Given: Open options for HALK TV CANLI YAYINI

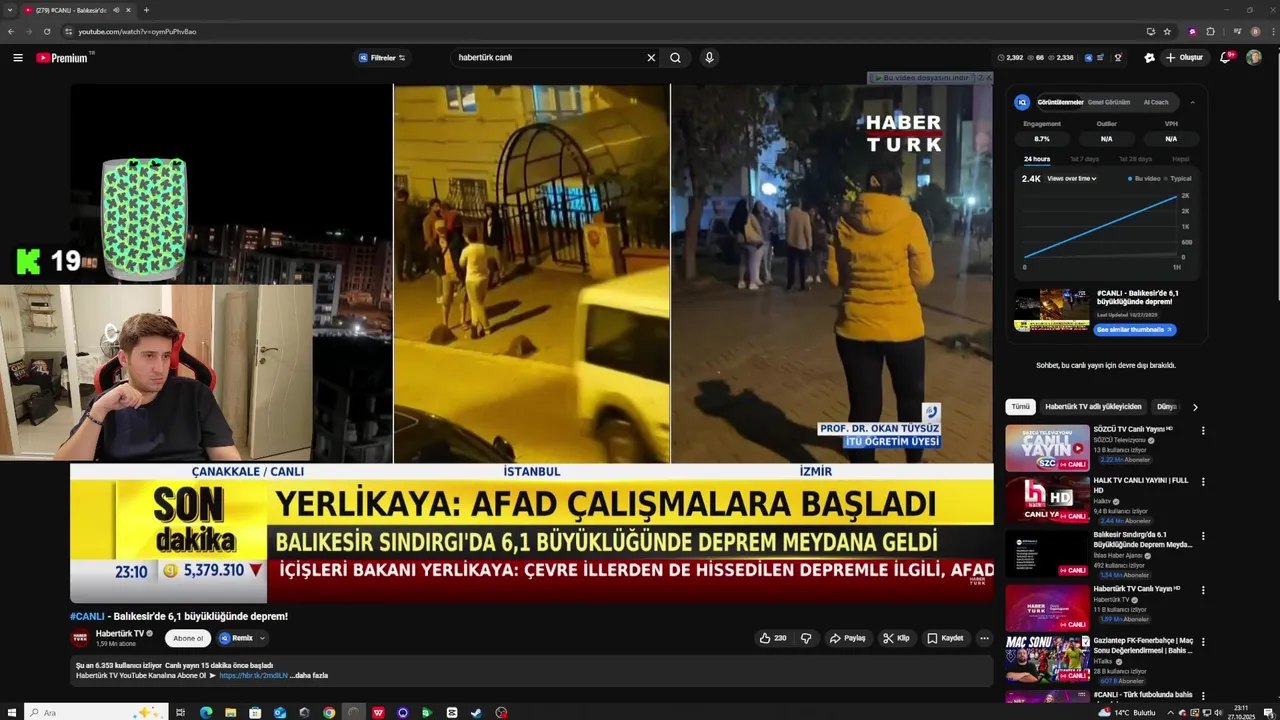Looking at the screenshot, I should point(1203,482).
